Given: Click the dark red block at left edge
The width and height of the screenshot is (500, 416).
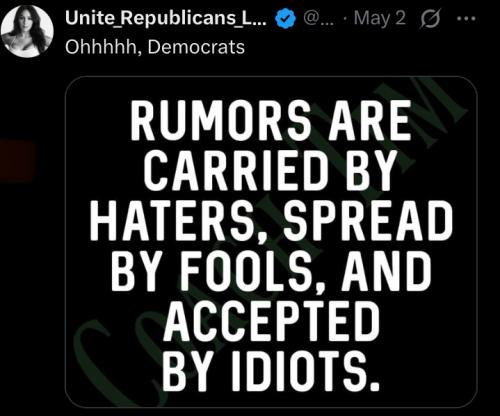Looking at the screenshot, I should (x=17, y=161).
